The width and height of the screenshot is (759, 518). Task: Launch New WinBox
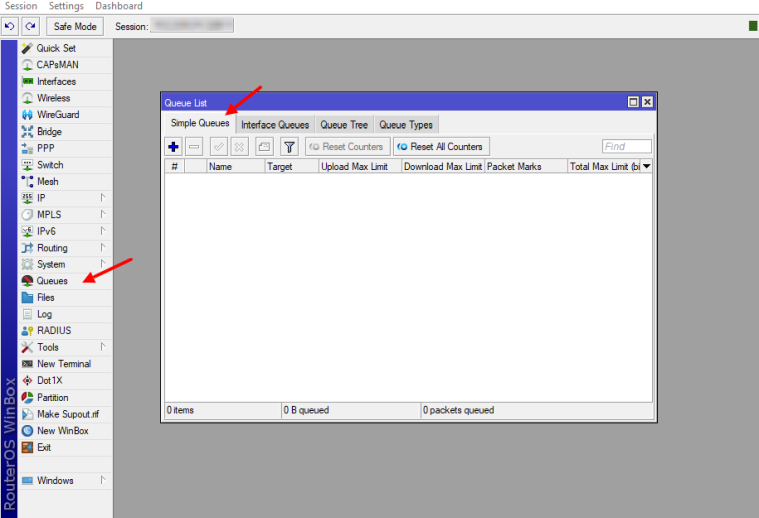pos(65,431)
